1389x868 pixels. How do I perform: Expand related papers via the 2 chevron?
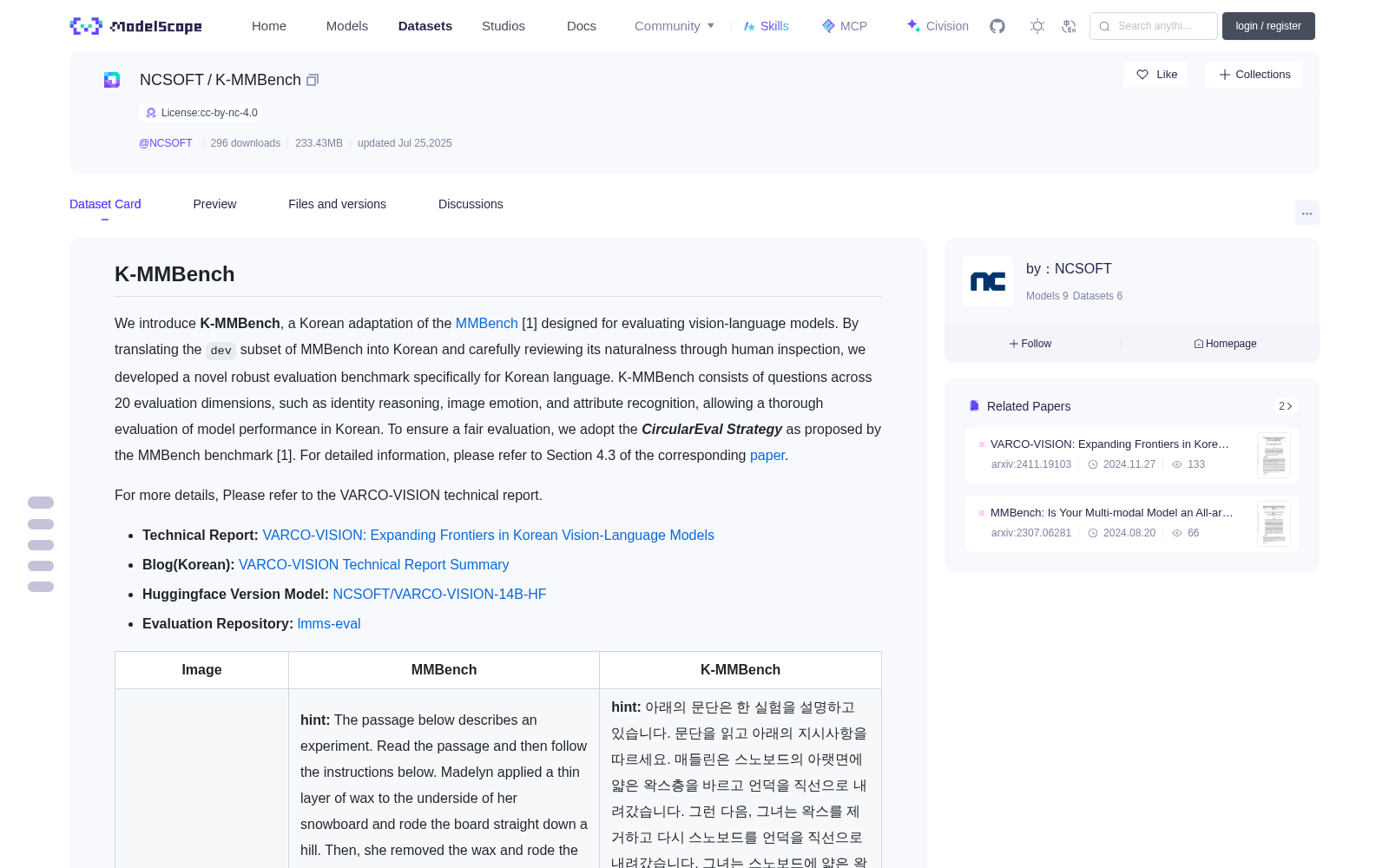coord(1286,406)
